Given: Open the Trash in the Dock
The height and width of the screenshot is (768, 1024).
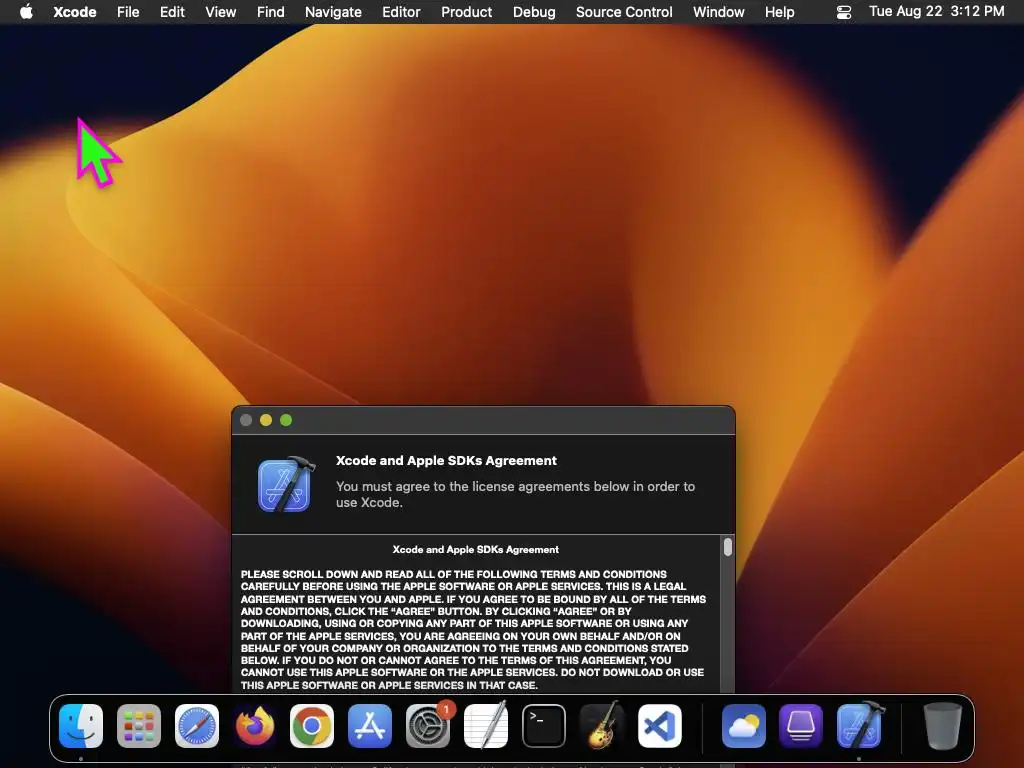Looking at the screenshot, I should click(942, 726).
